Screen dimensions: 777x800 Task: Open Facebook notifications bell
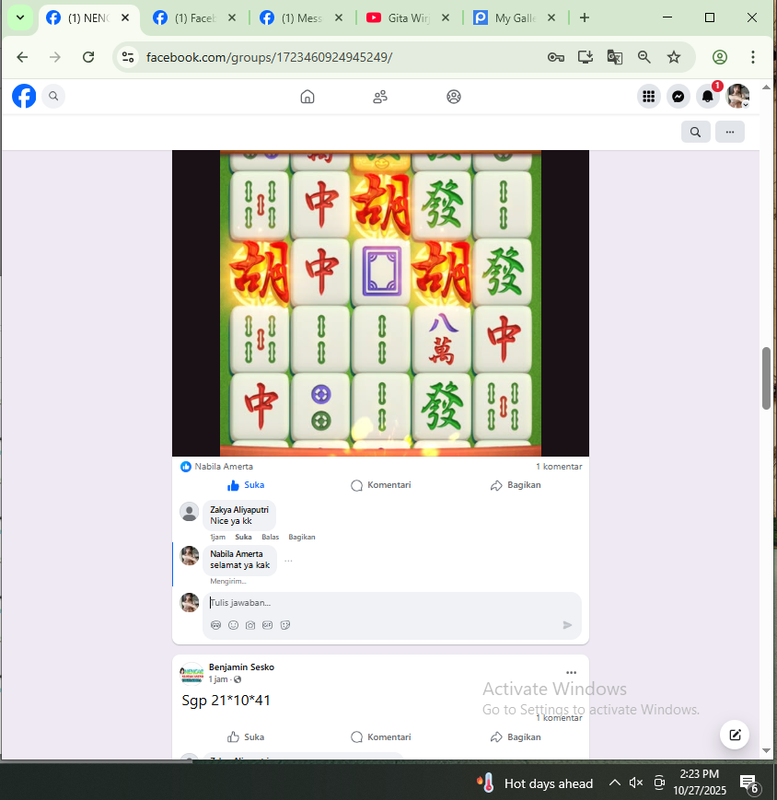708,96
